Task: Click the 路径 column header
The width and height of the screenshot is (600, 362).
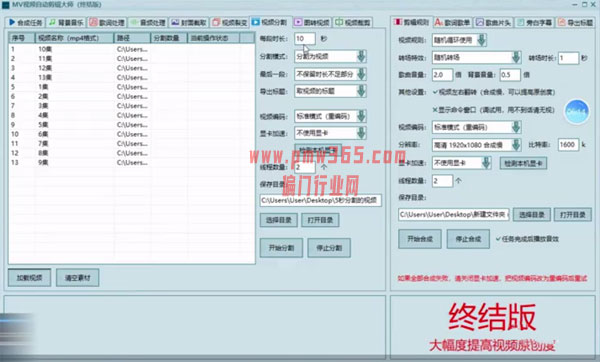Action: (x=132, y=38)
